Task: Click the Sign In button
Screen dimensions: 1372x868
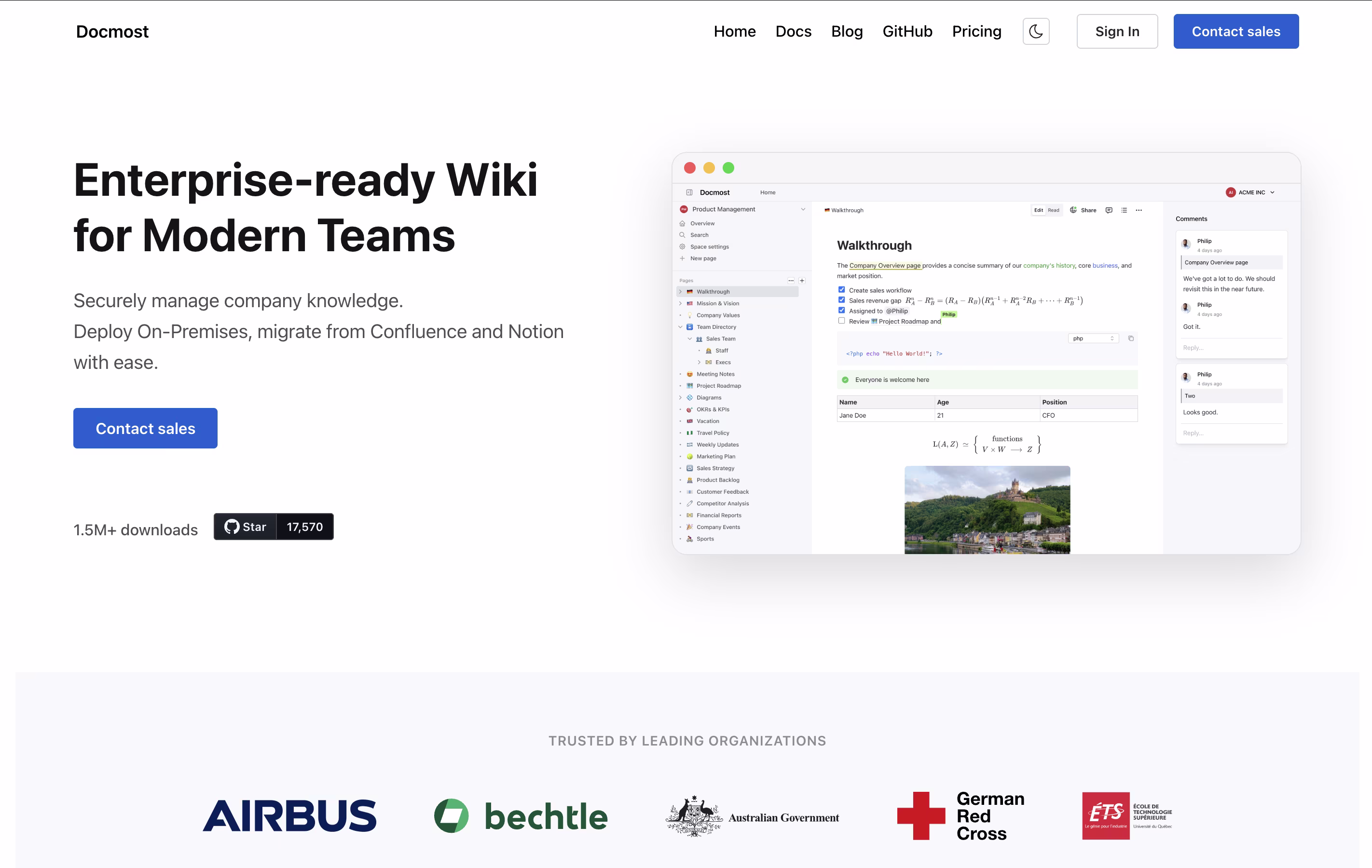Action: (x=1117, y=31)
